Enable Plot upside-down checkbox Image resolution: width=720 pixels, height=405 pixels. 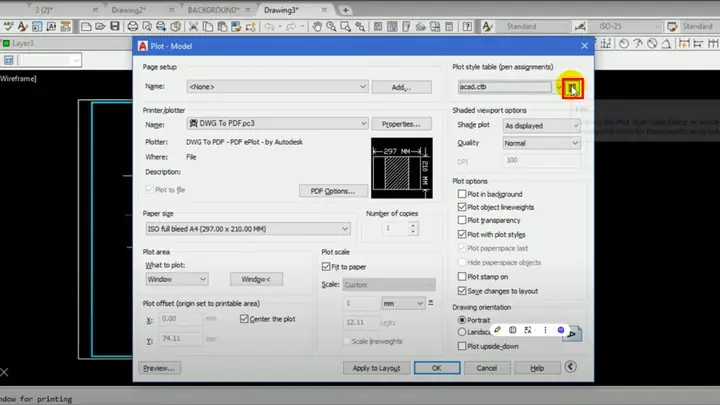pyautogui.click(x=462, y=346)
